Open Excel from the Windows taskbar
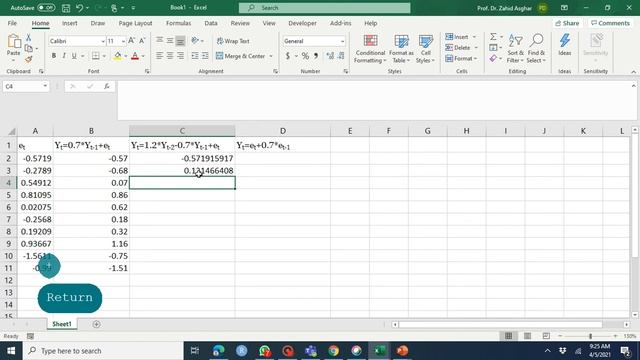The height and width of the screenshot is (360, 640). [379, 351]
